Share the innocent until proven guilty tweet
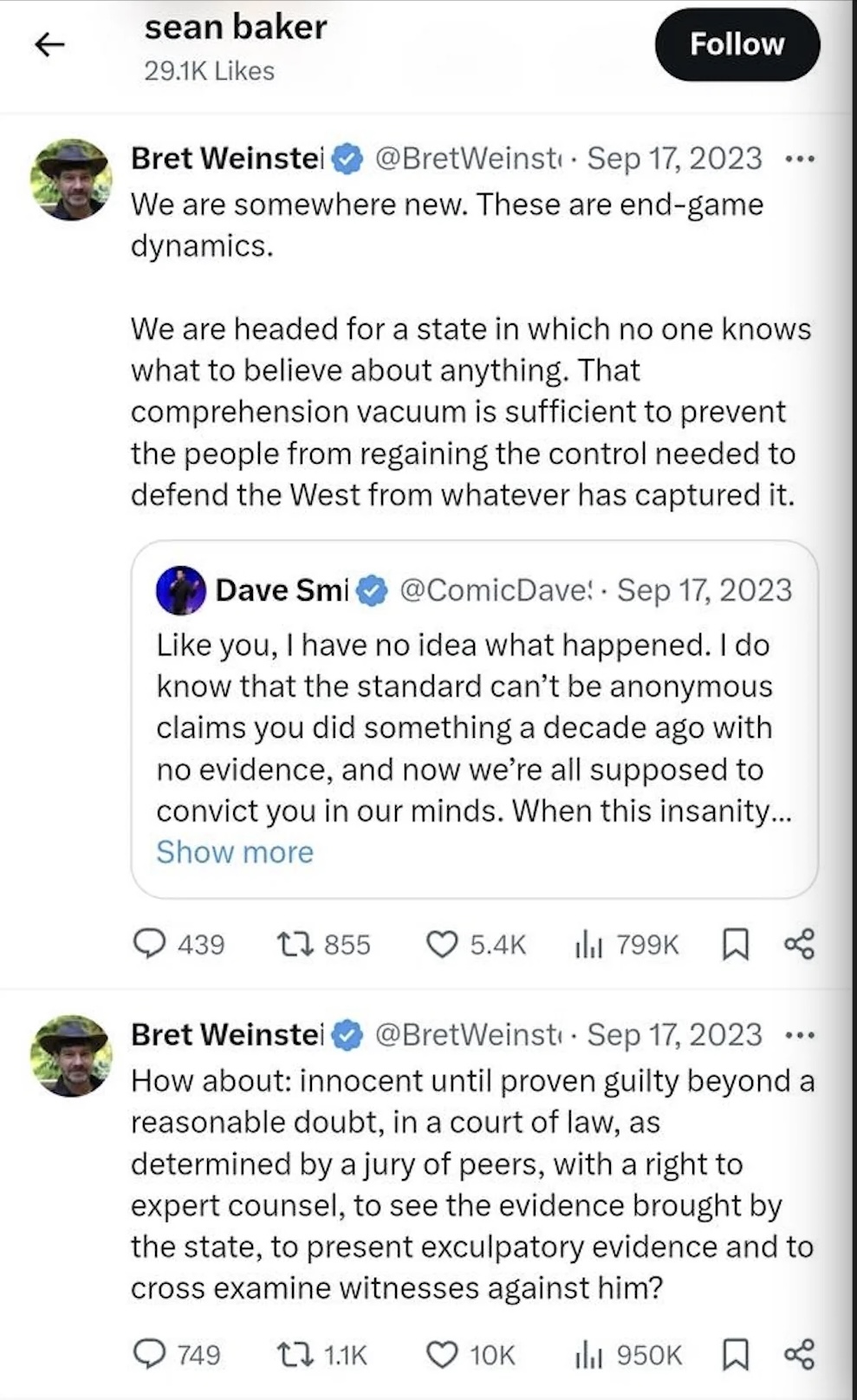The image size is (857, 1400). (799, 1354)
